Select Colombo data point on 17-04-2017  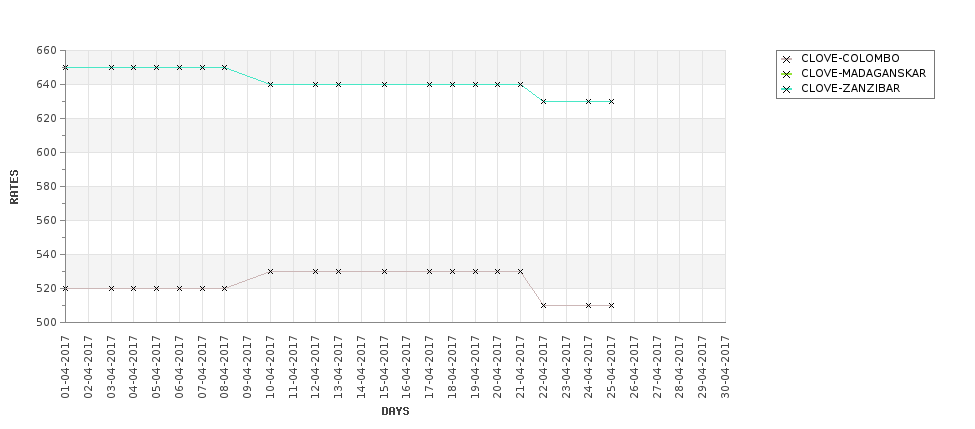coord(430,272)
